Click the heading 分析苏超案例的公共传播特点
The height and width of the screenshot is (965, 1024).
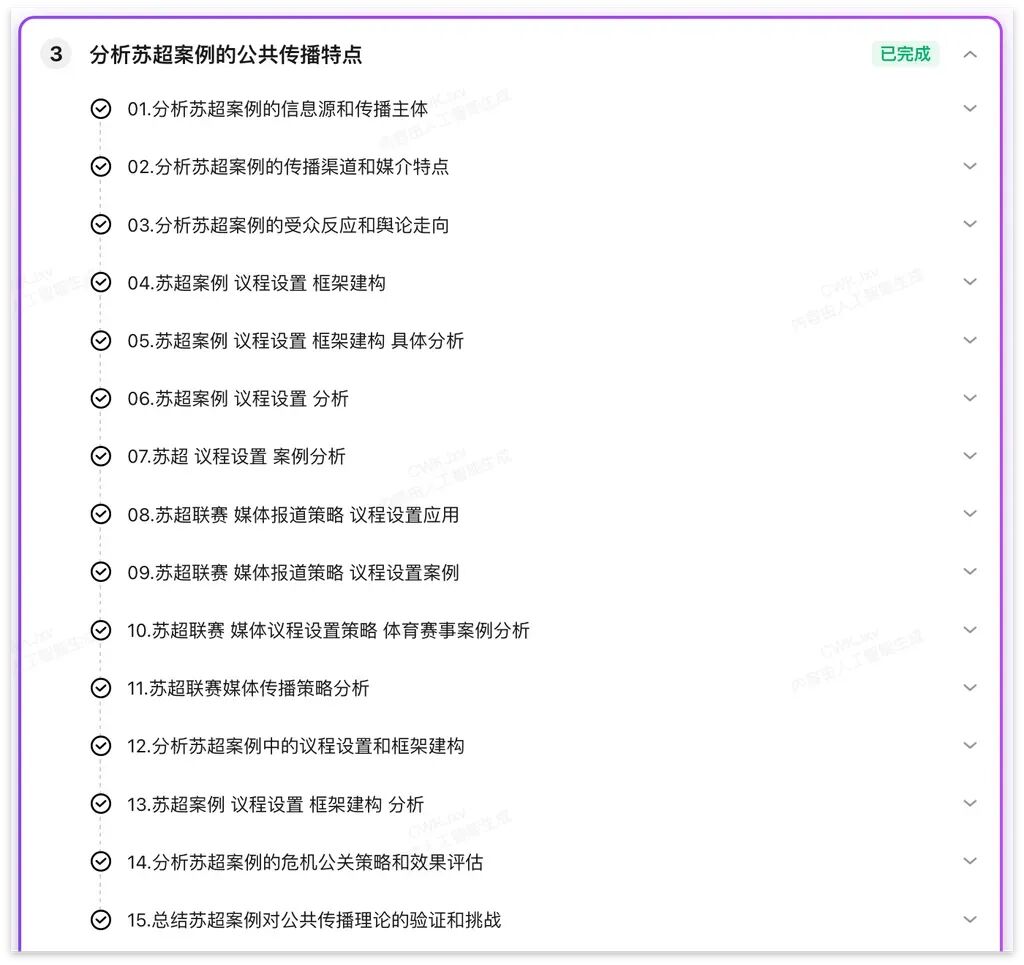(226, 54)
